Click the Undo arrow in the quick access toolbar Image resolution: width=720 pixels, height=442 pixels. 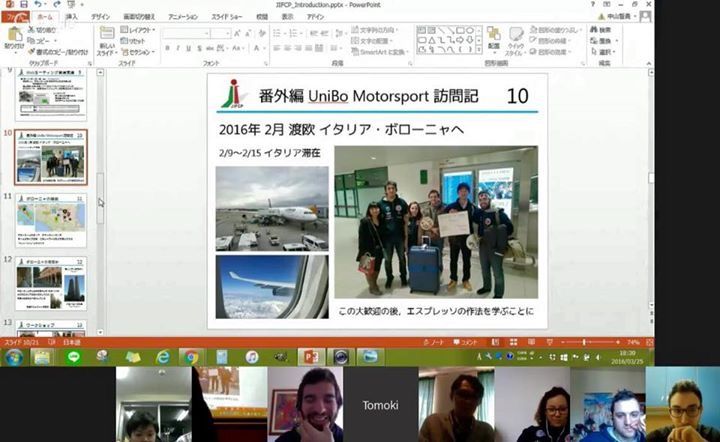pyautogui.click(x=38, y=5)
